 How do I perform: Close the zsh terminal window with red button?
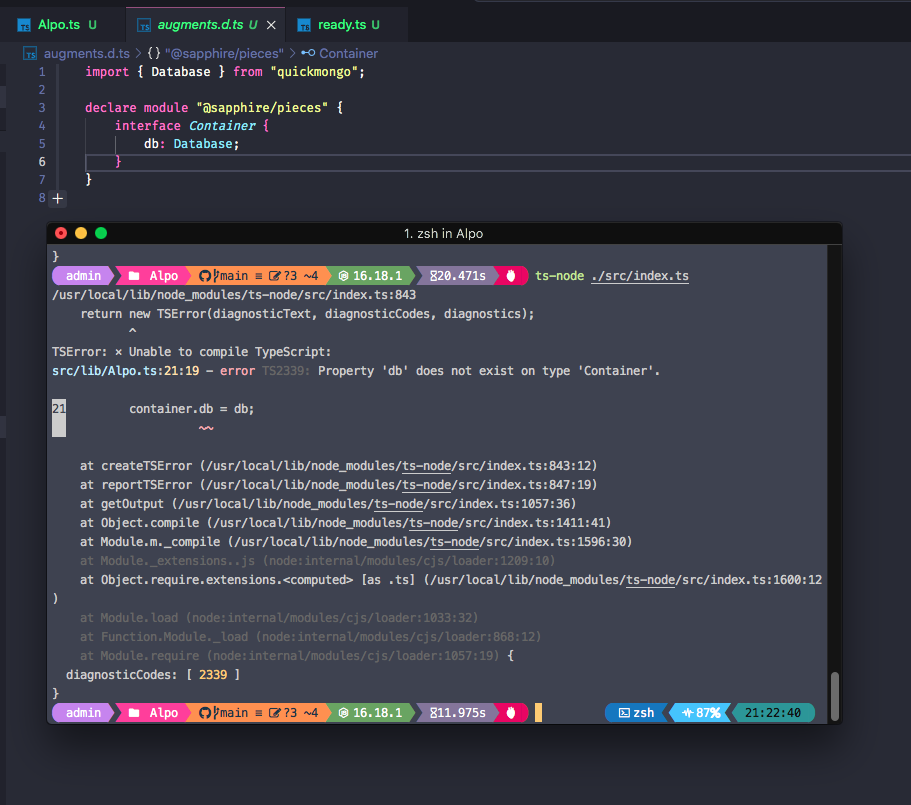(61, 233)
